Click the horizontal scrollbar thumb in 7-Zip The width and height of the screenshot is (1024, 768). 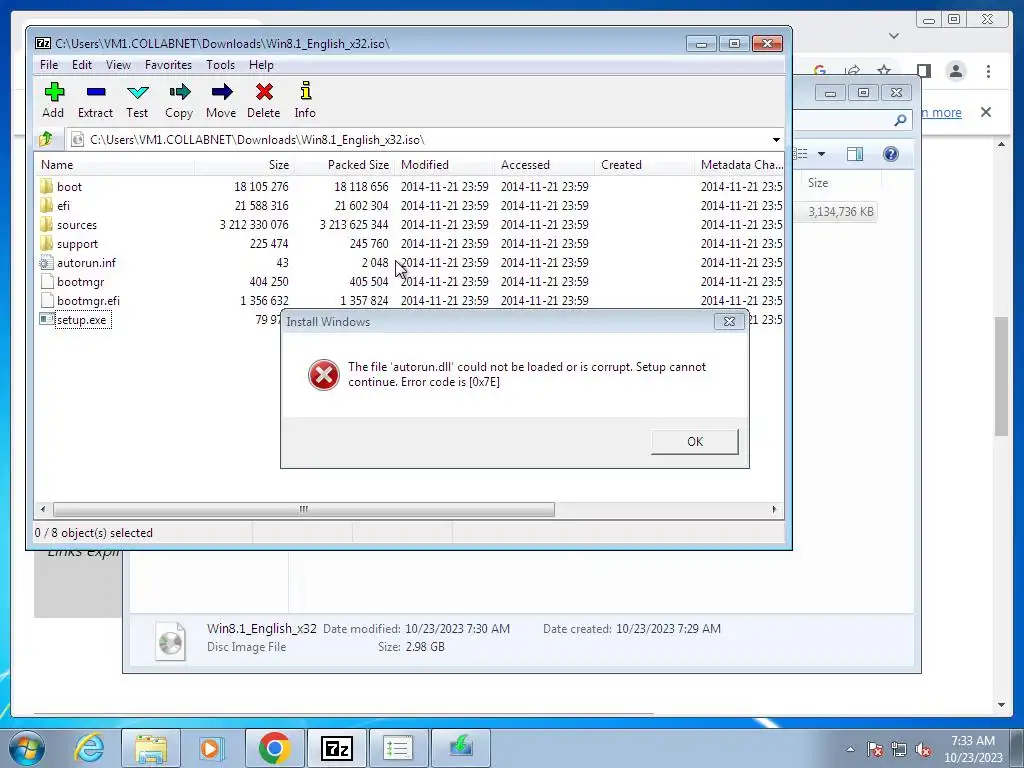(304, 509)
